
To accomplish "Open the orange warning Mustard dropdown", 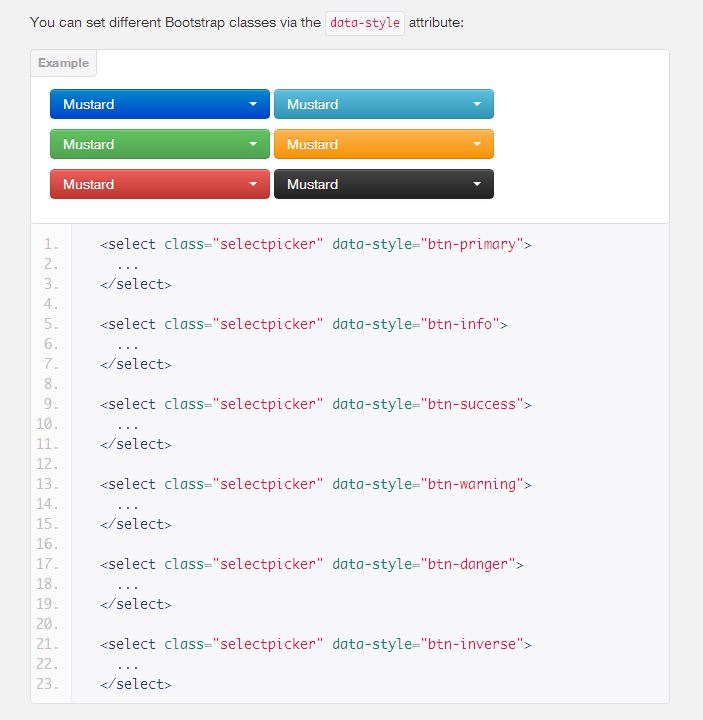I will [x=384, y=144].
